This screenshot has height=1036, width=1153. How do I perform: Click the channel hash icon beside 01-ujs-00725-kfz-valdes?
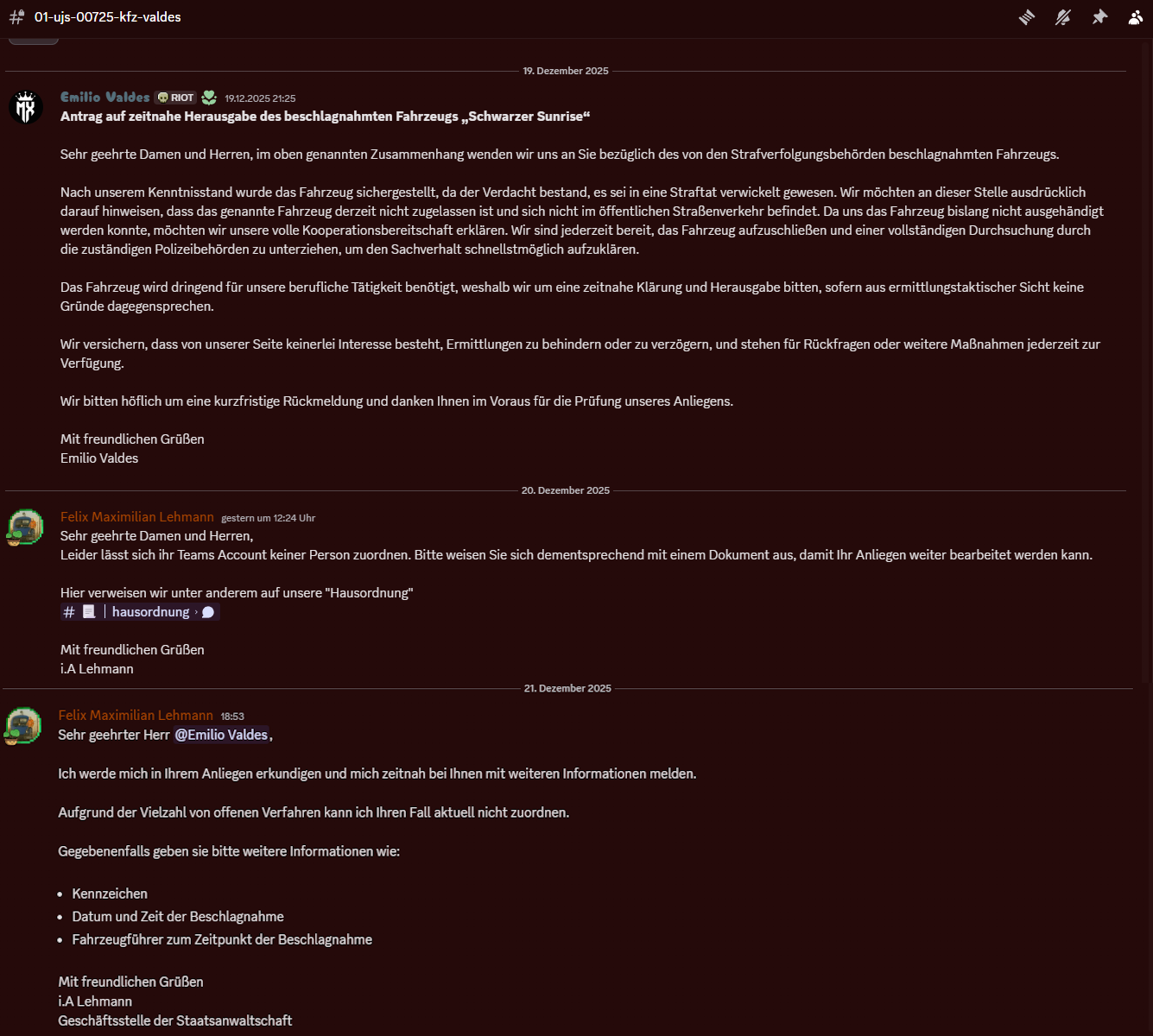pos(16,17)
